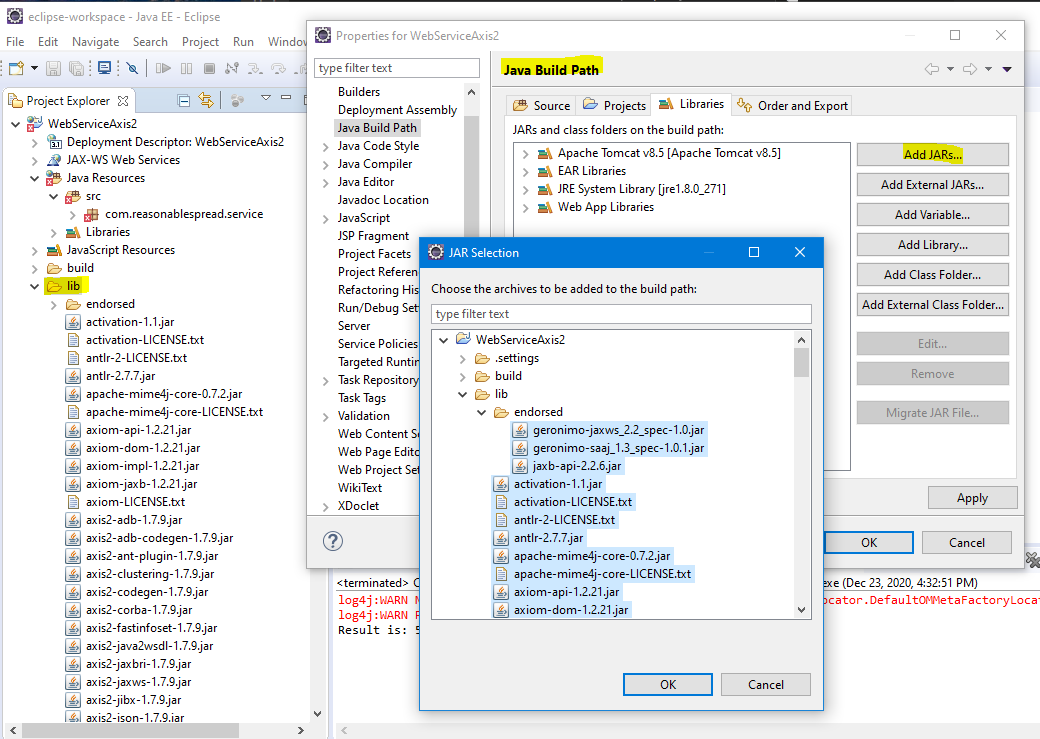
Task: Toggle Skip All Breakpoints icon
Action: pyautogui.click(x=132, y=68)
